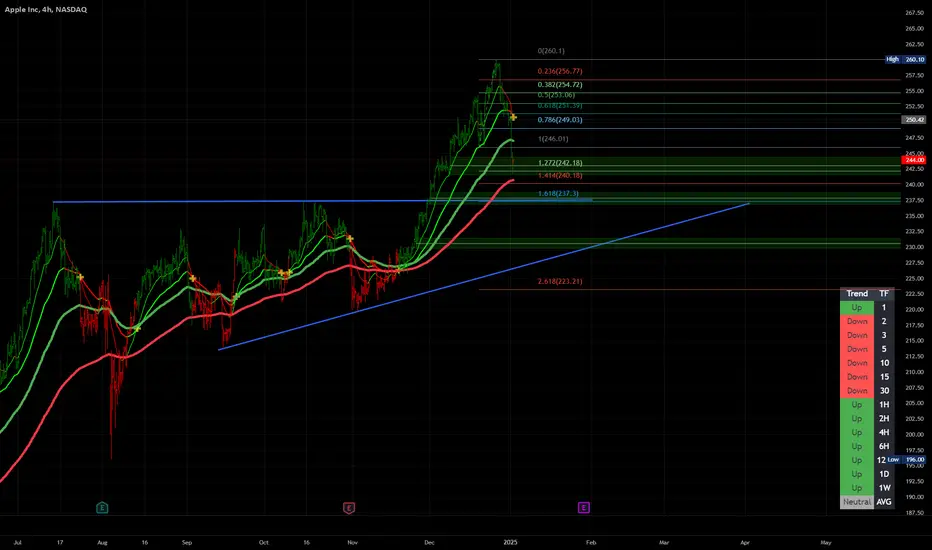Click the Down cell for timeframe 15
932x550 pixels.
(857, 377)
